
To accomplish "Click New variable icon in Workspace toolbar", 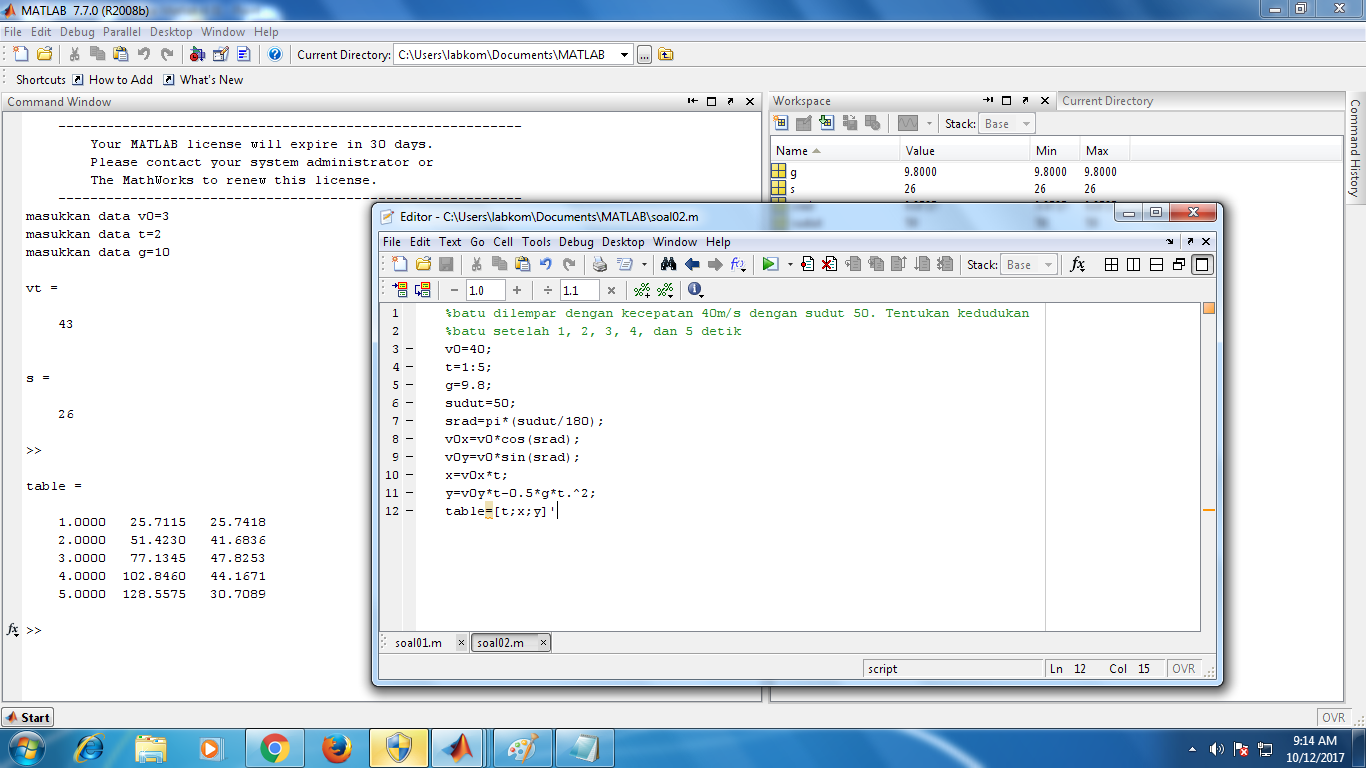I will tap(780, 123).
